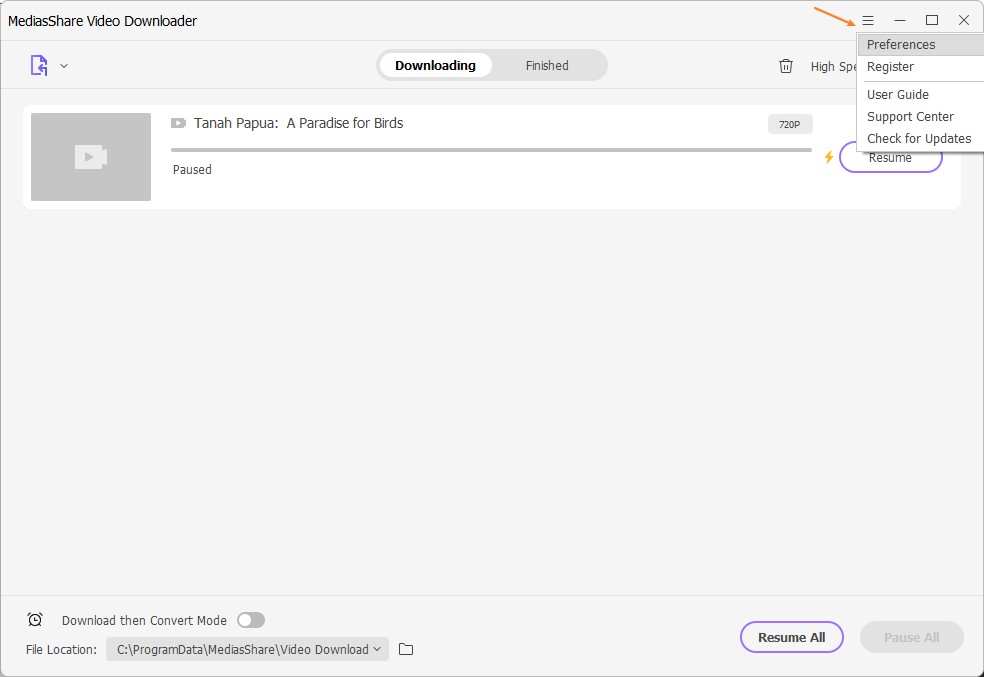
Task: Switch to the Downloading tab
Action: [435, 66]
